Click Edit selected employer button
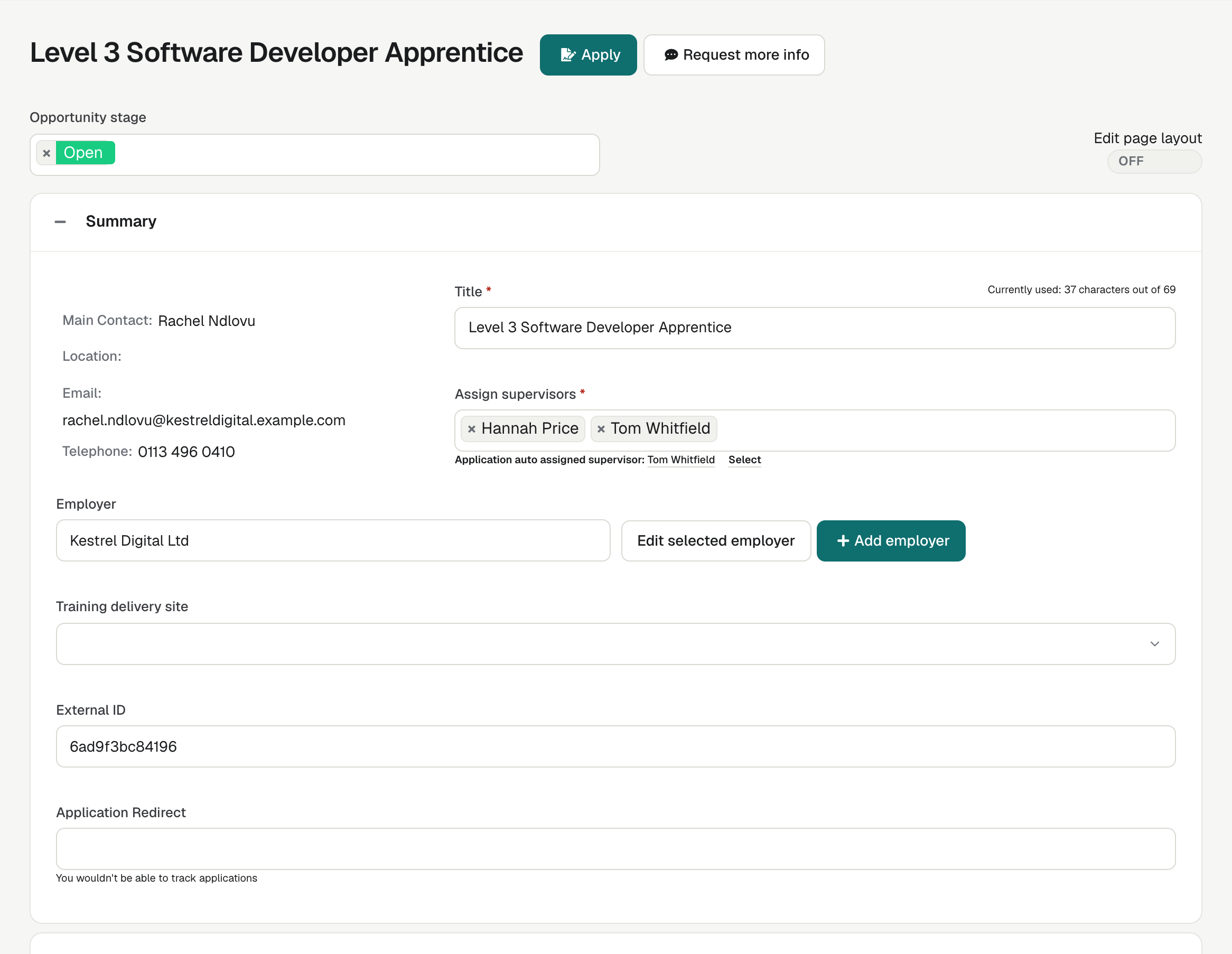Screen dimensions: 1232x954 [716, 540]
